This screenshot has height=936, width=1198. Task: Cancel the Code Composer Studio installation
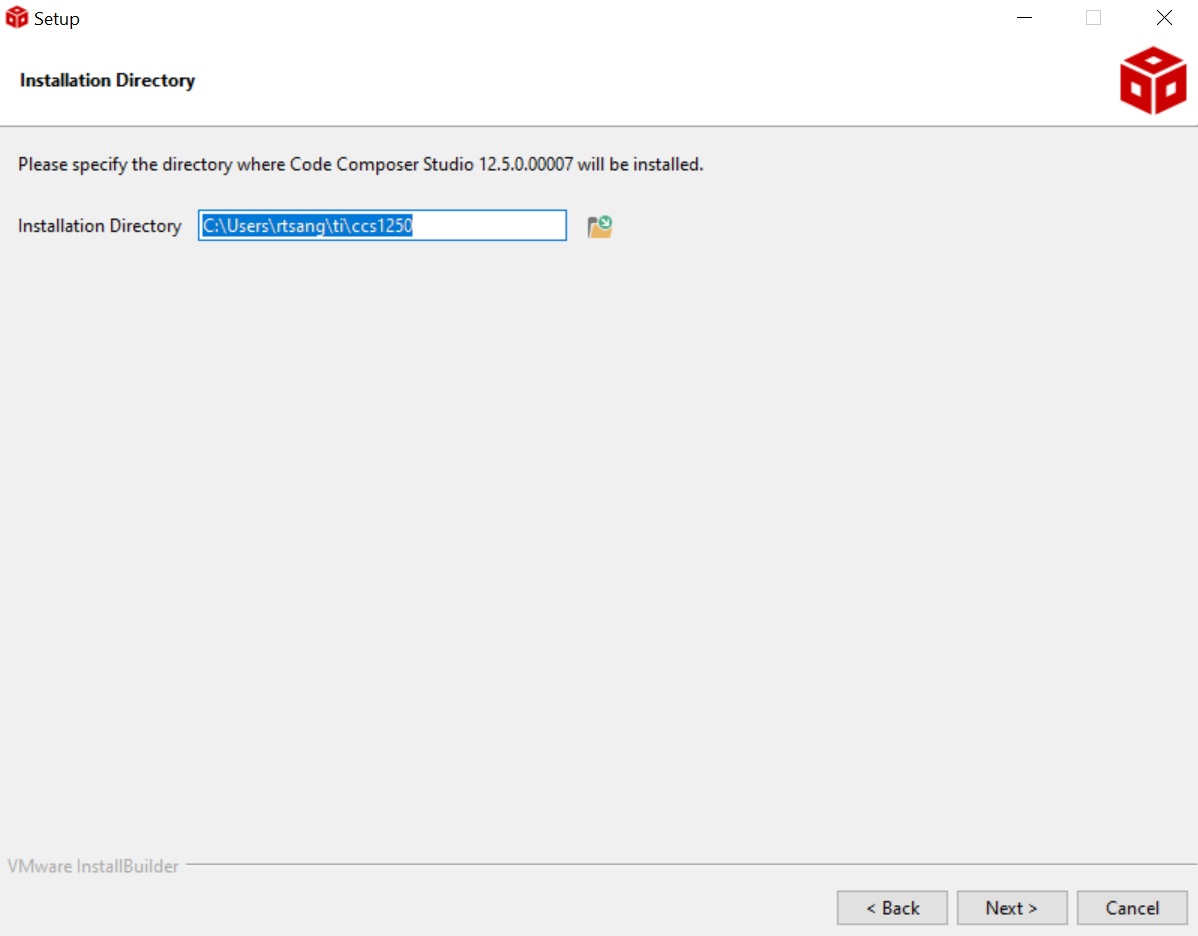tap(1132, 907)
